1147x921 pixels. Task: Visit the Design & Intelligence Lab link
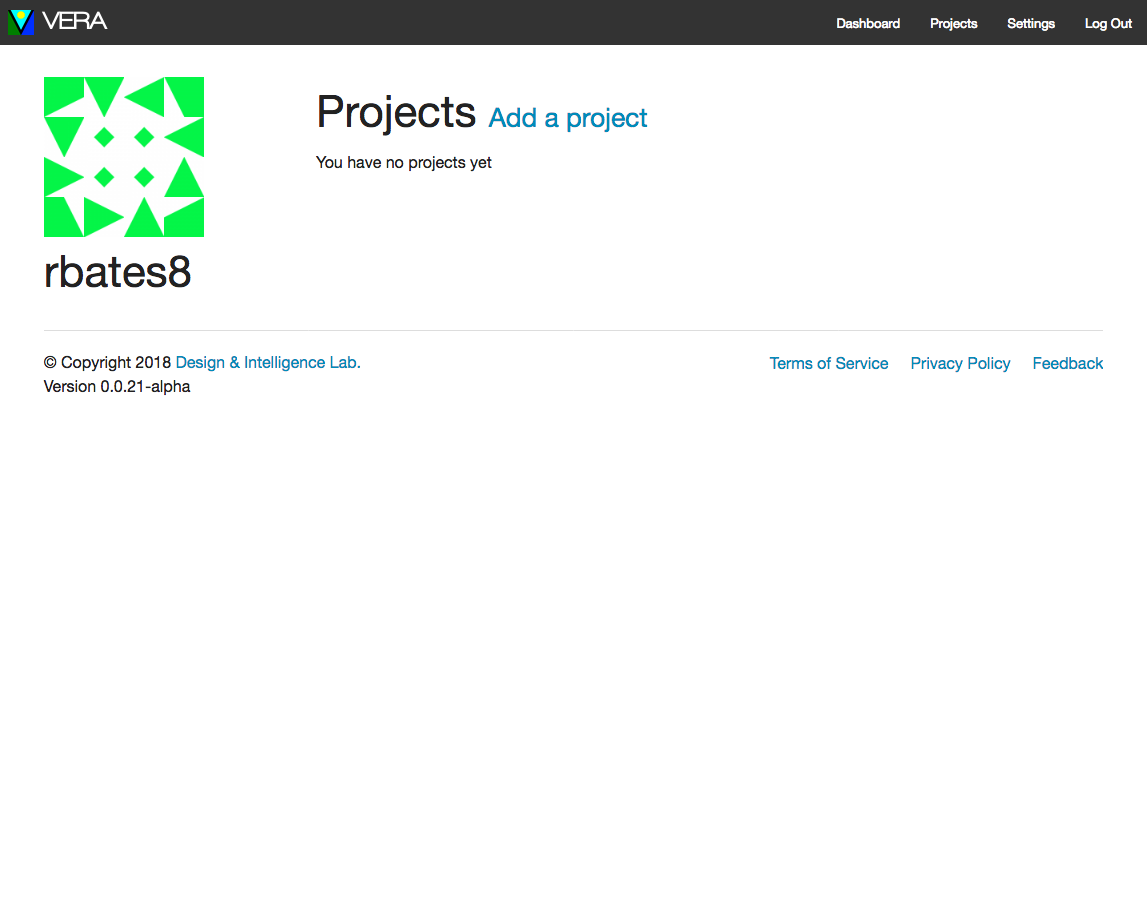coord(268,363)
